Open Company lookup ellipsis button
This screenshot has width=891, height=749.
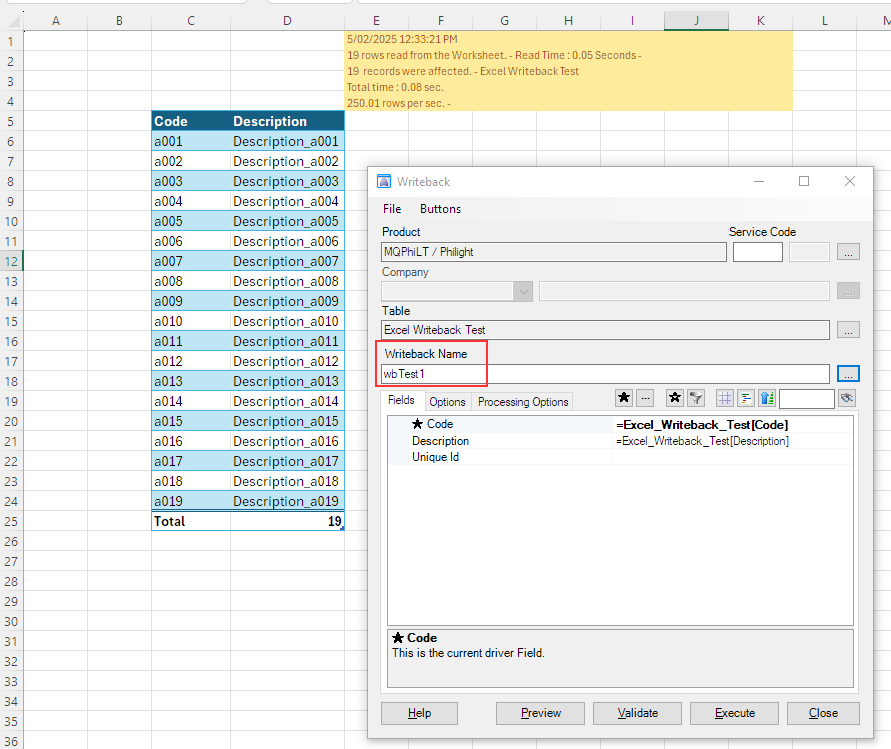[x=848, y=291]
